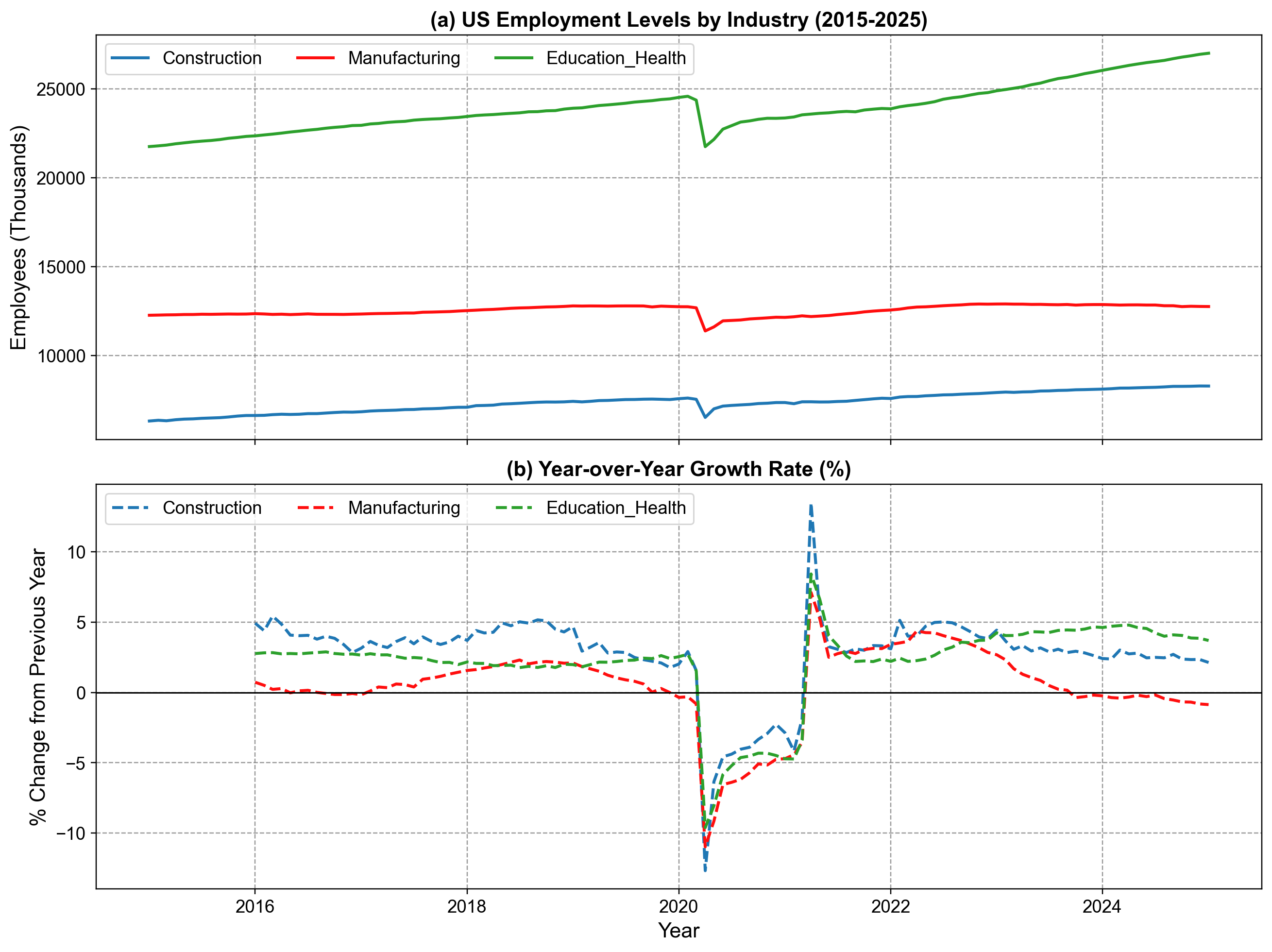This screenshot has width=1272, height=952.
Task: Click the 2016 x-axis tick label
Action: click(x=255, y=907)
